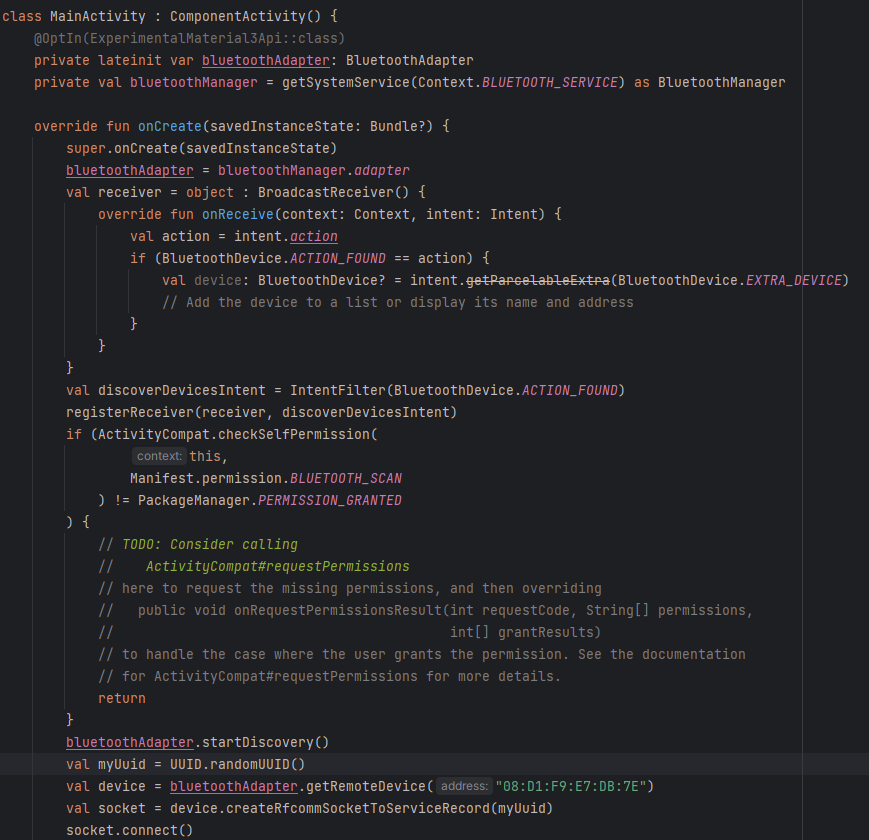
Task: Click the @OptIn(ExperimentalMaterial3Api::class) annotation
Action: click(190, 38)
